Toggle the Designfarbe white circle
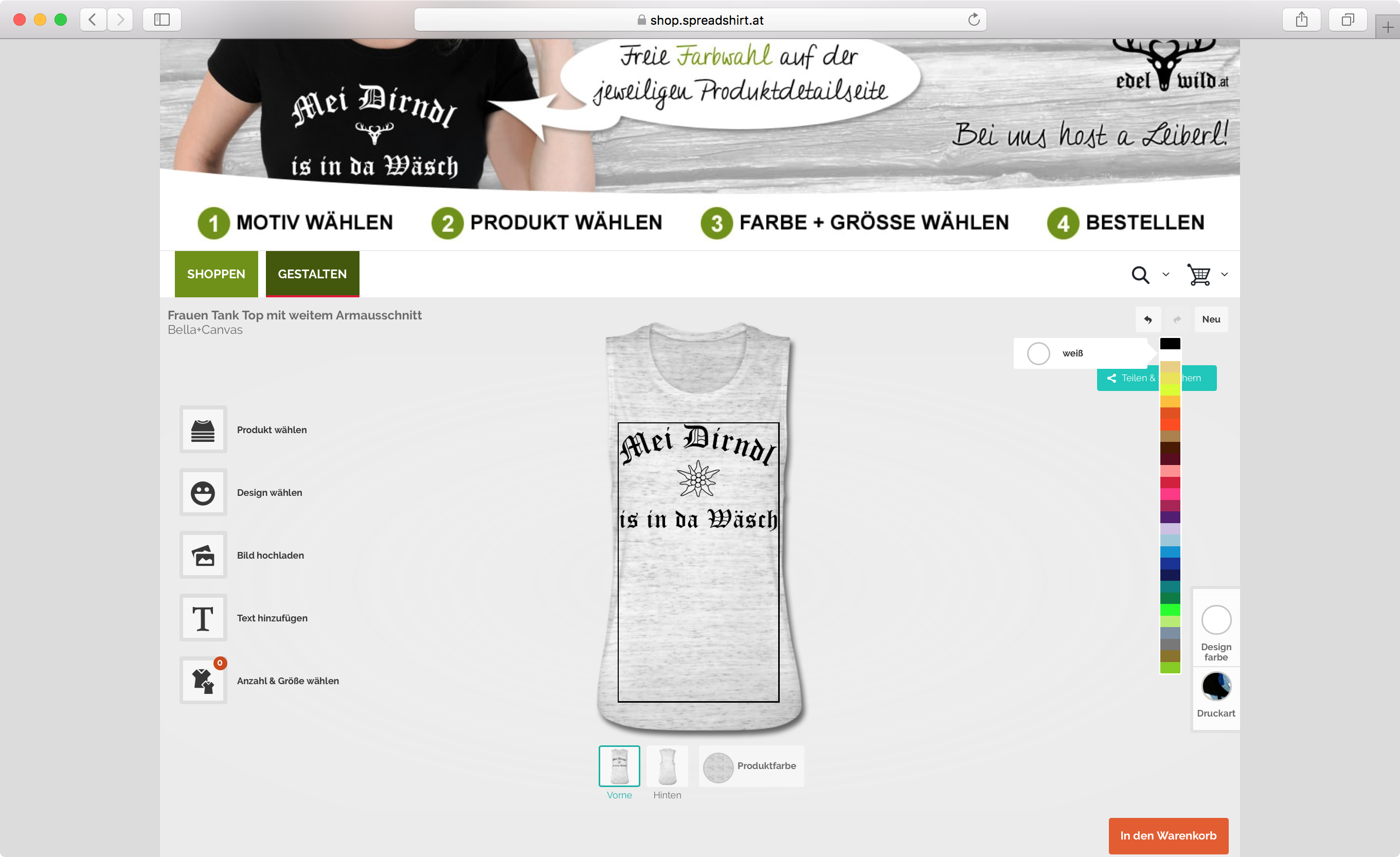Screen dimensions: 1400x857 (1216, 619)
